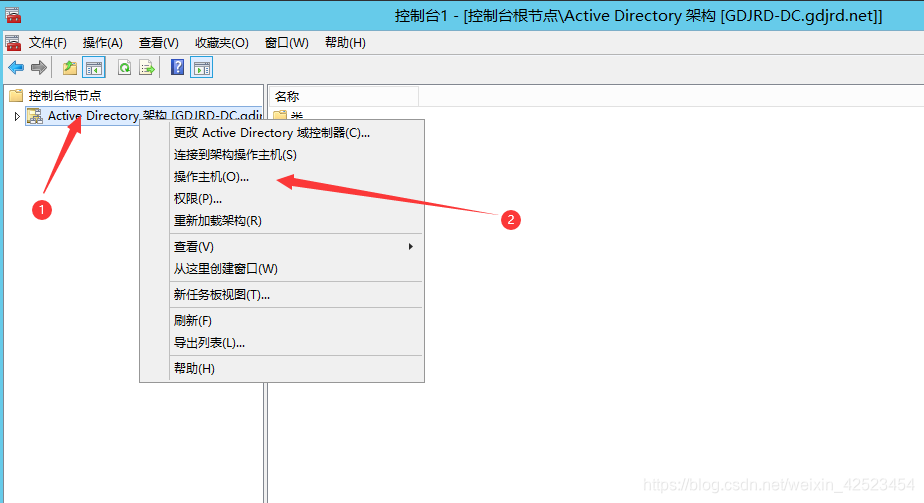Click the 名称 column header

344,96
